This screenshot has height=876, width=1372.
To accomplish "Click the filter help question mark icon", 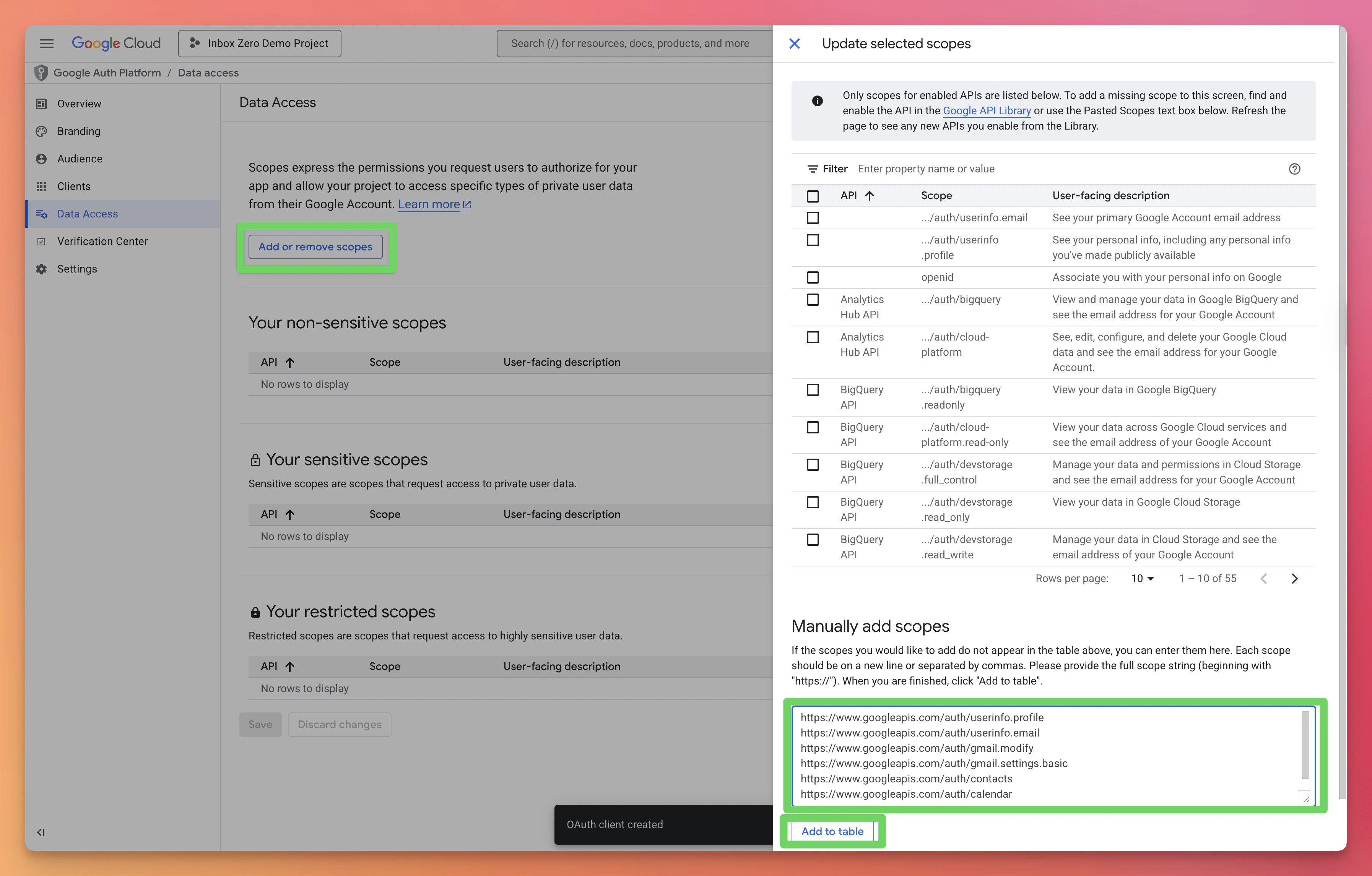I will point(1294,169).
